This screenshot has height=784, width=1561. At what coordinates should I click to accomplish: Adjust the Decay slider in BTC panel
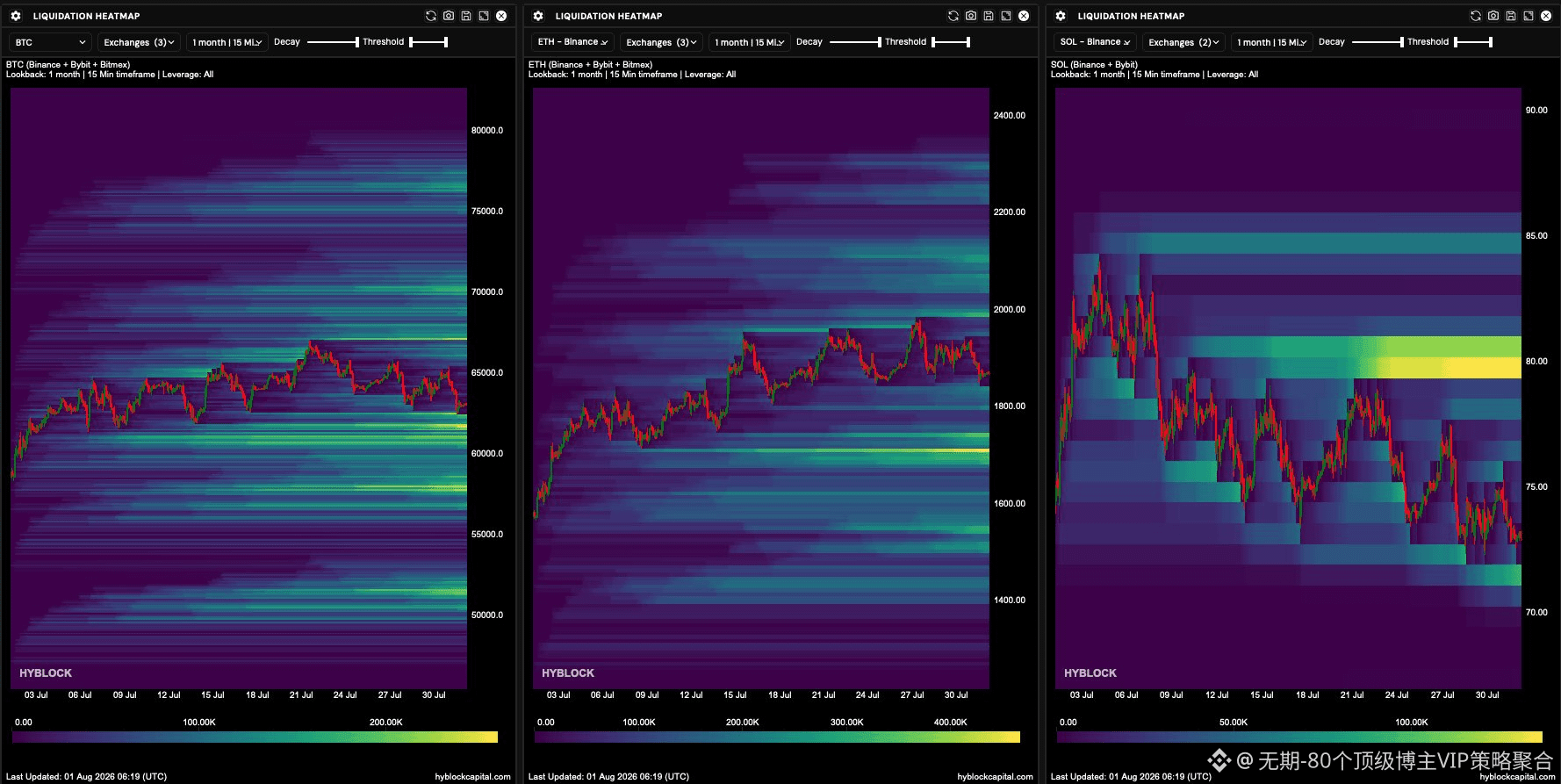pos(333,42)
